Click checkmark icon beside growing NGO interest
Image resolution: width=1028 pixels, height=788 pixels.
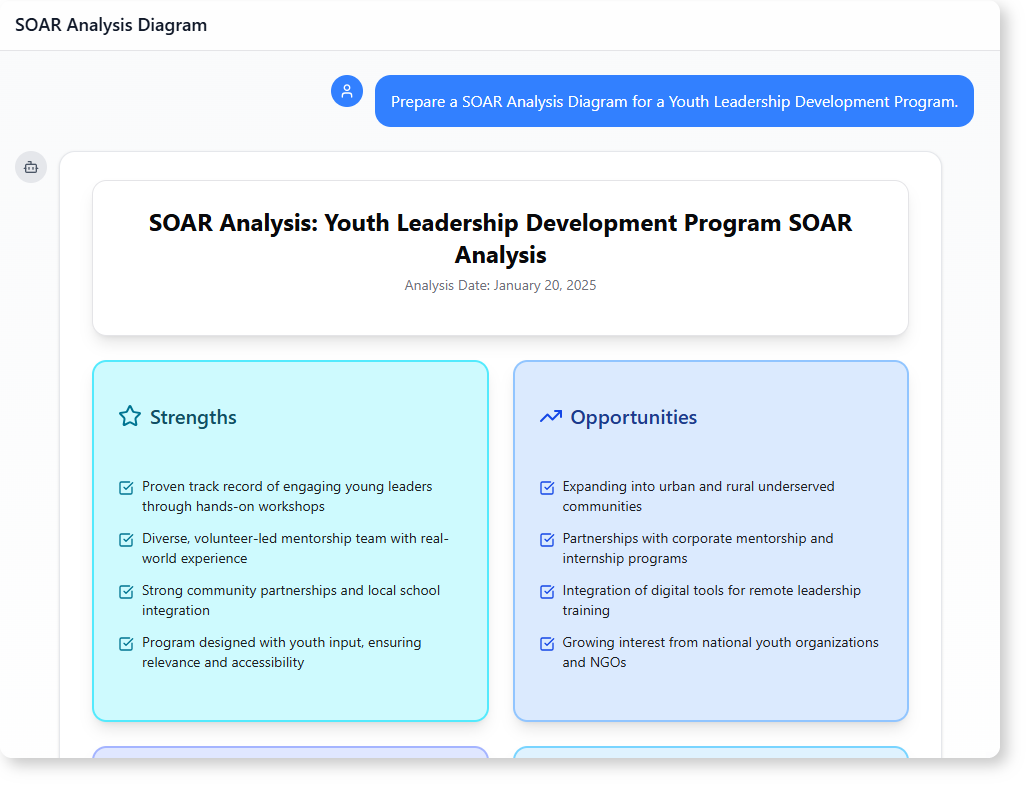click(x=547, y=644)
